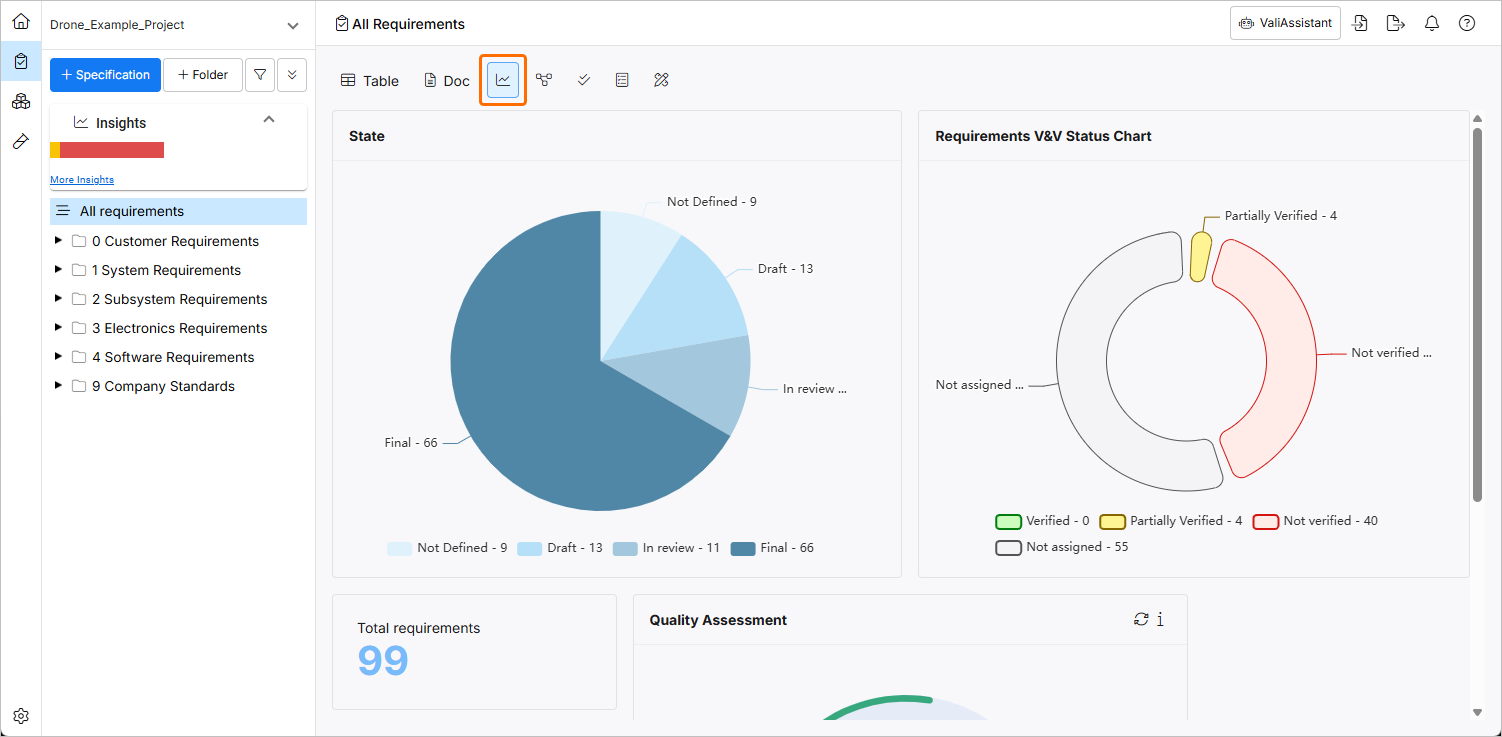Click the traceability graph view icon

[544, 80]
